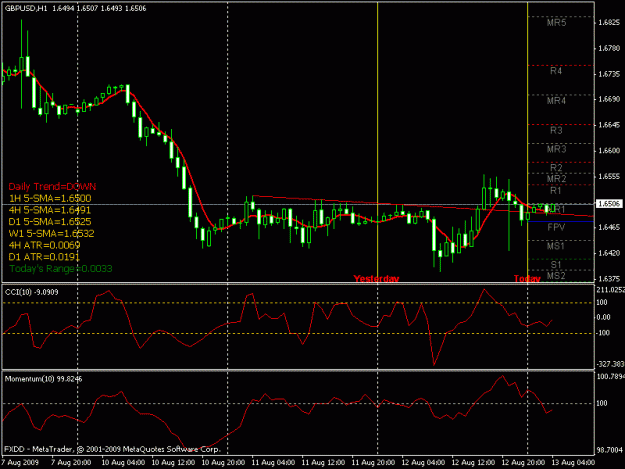
Task: Select the 0.00 level on CCI axis
Action: pyautogui.click(x=603, y=317)
